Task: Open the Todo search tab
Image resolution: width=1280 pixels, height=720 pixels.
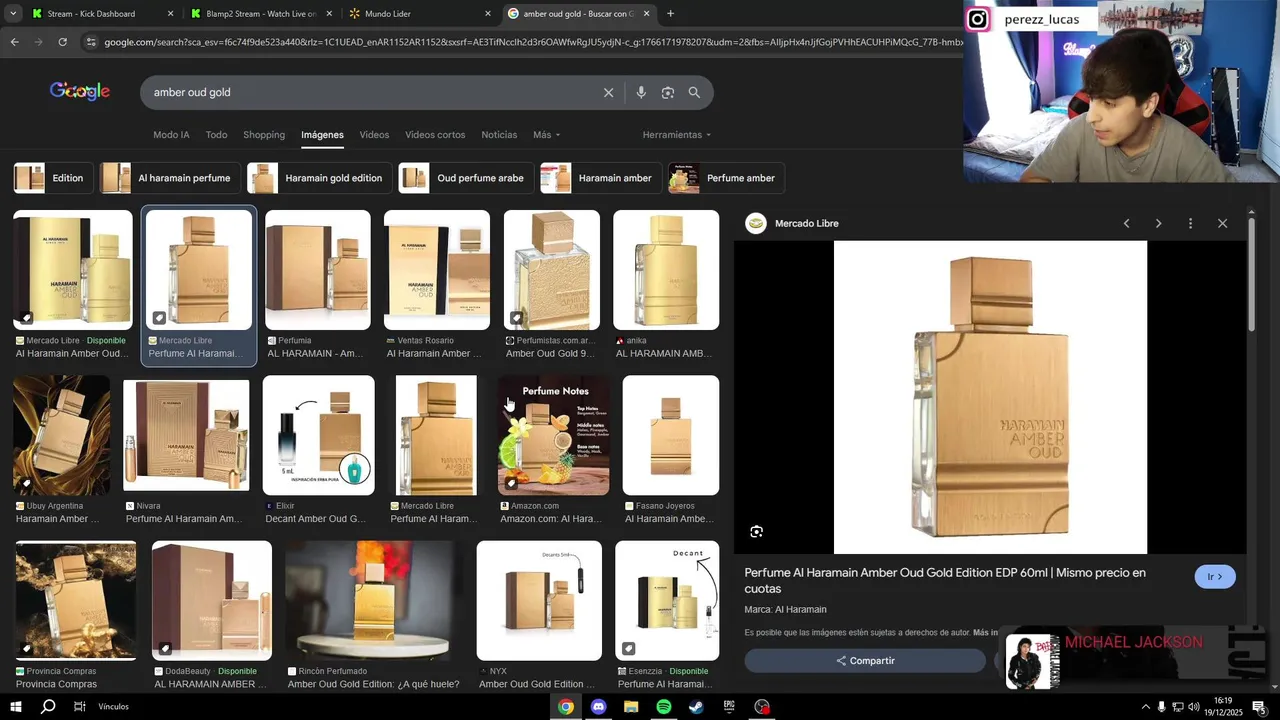Action: point(216,135)
